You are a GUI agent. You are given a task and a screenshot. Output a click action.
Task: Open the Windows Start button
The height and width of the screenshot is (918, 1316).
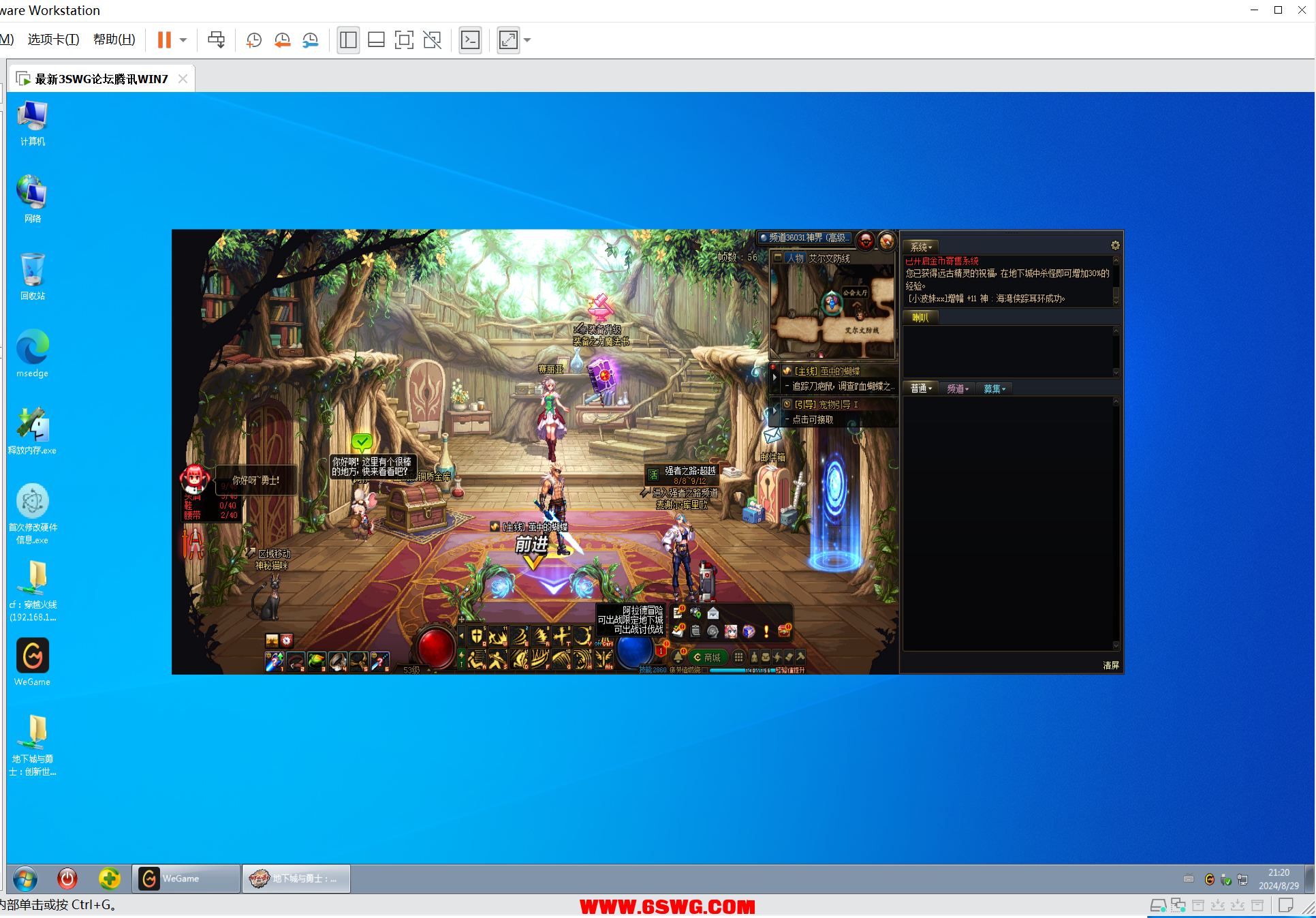tap(25, 879)
